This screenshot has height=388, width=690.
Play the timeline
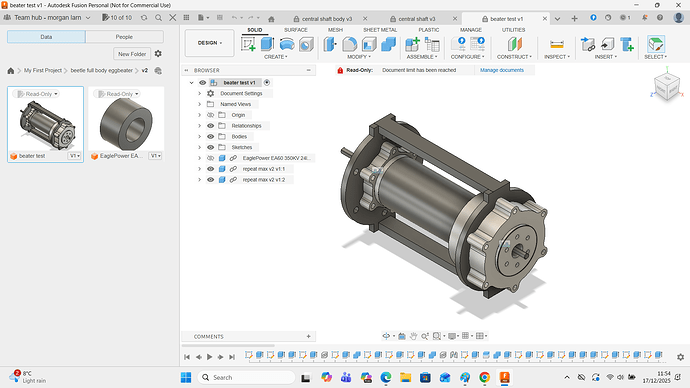pyautogui.click(x=209, y=357)
